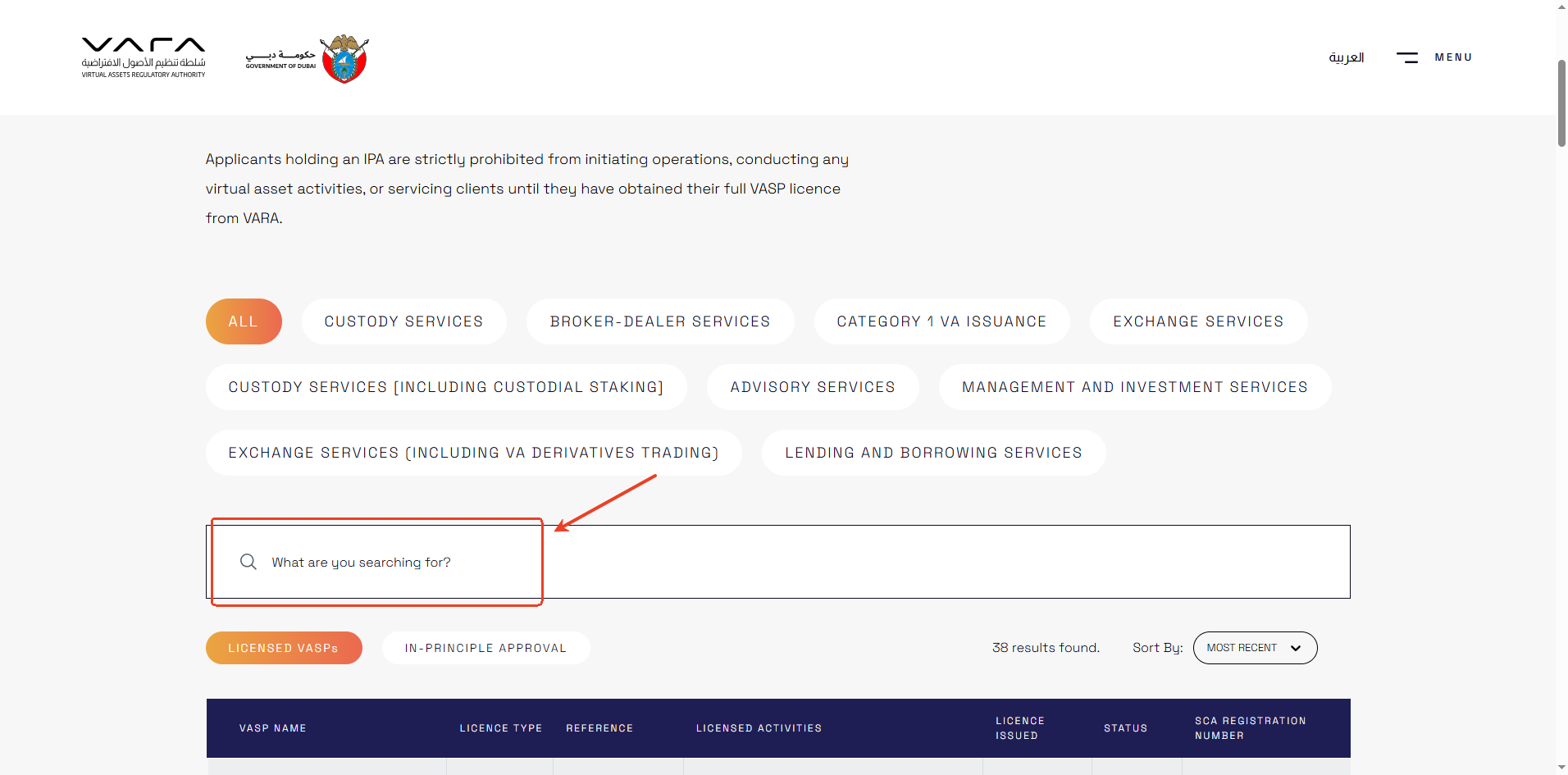Select Custody Services including Custodial Staking

(445, 387)
